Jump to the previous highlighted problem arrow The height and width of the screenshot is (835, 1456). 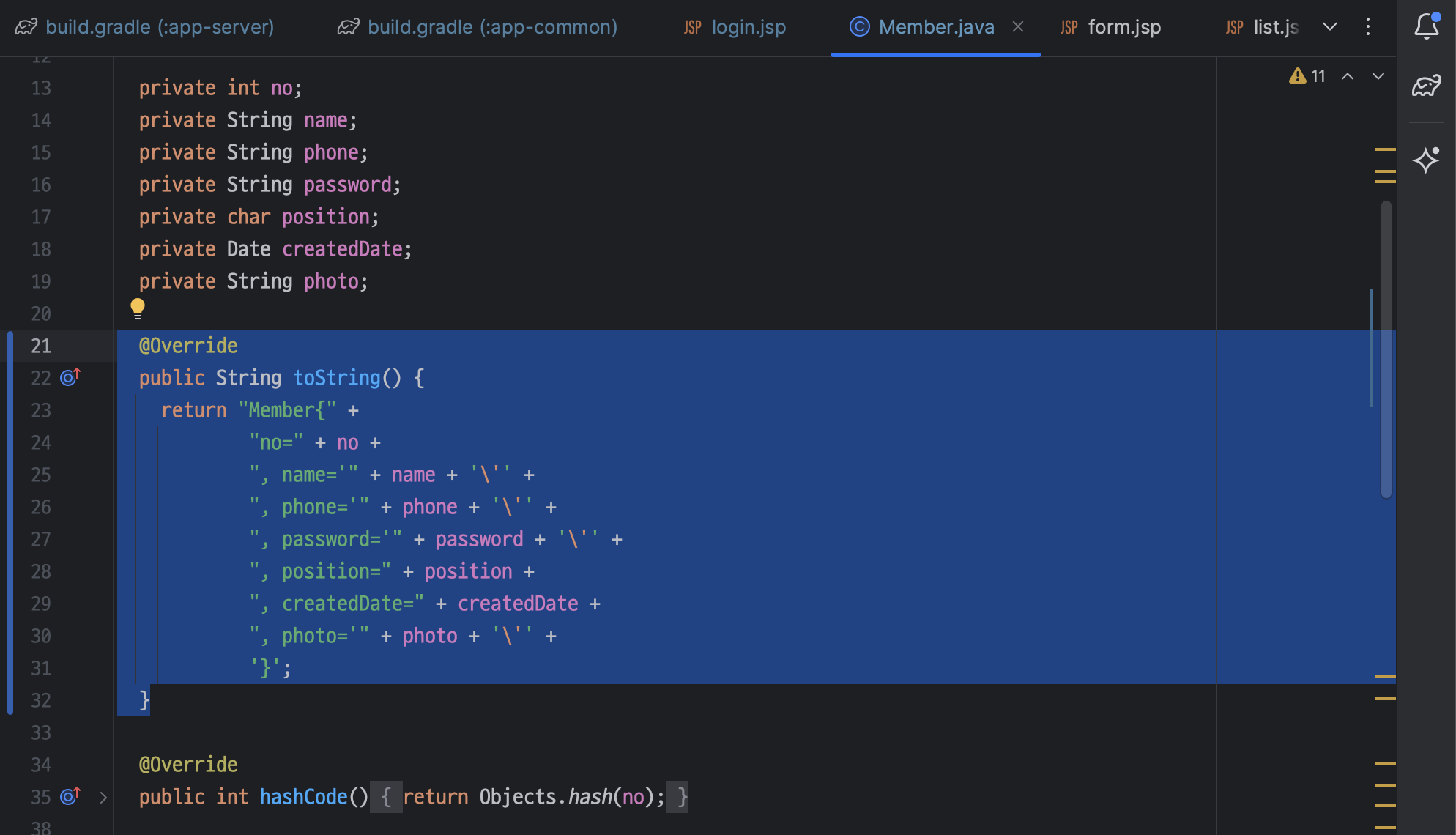point(1347,76)
